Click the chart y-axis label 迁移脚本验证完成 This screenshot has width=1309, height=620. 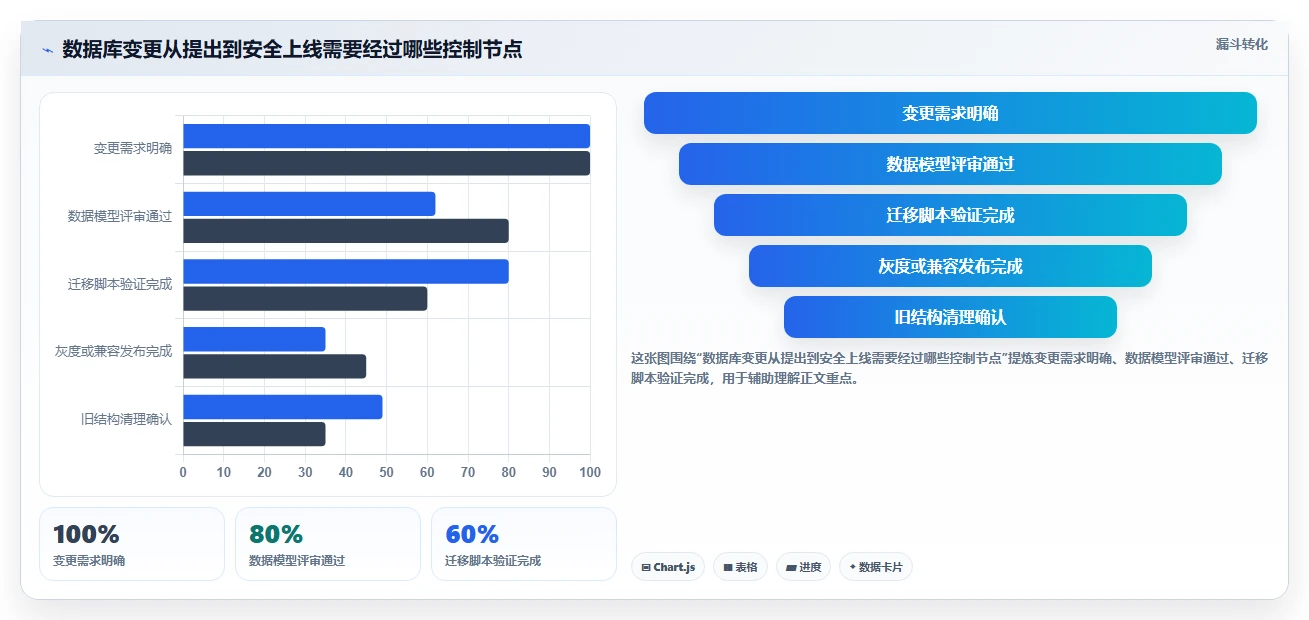[x=120, y=284]
